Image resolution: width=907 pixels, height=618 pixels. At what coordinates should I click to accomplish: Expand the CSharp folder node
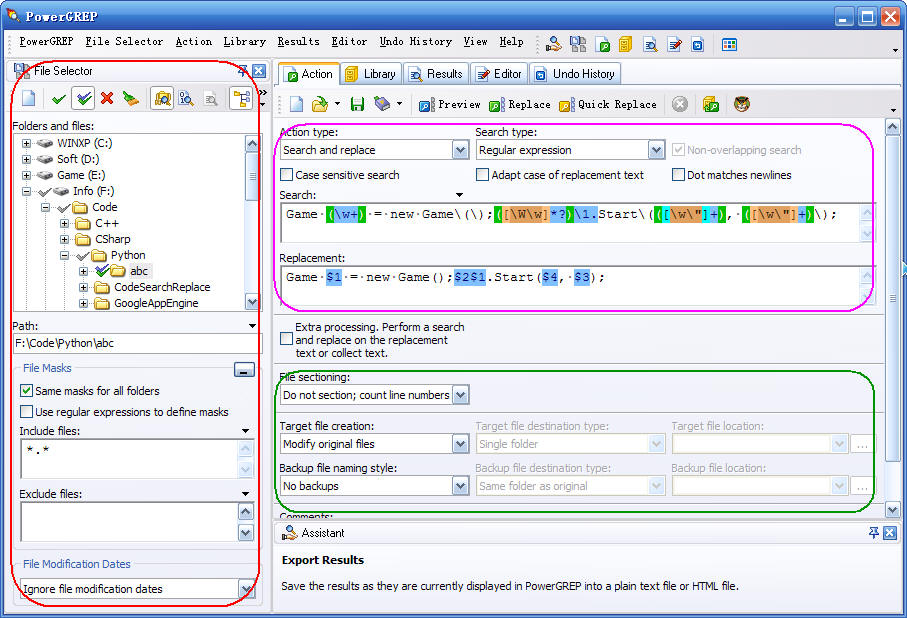pyautogui.click(x=64, y=239)
